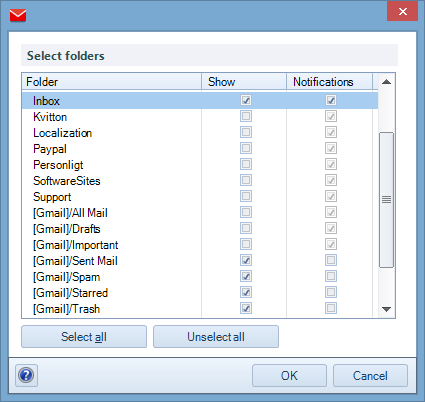Viewport: 425px width, 402px height.
Task: Click the Cancel button
Action: (x=370, y=376)
